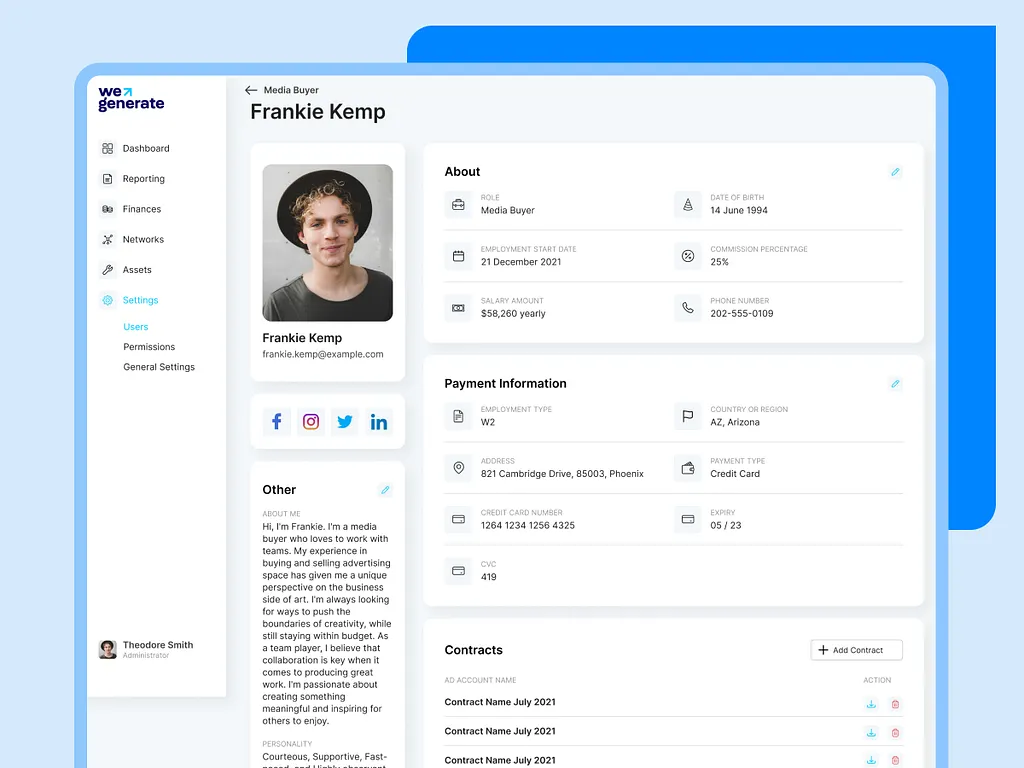Go back via Media Buyer breadcrumb
This screenshot has height=768, width=1024.
tap(291, 90)
